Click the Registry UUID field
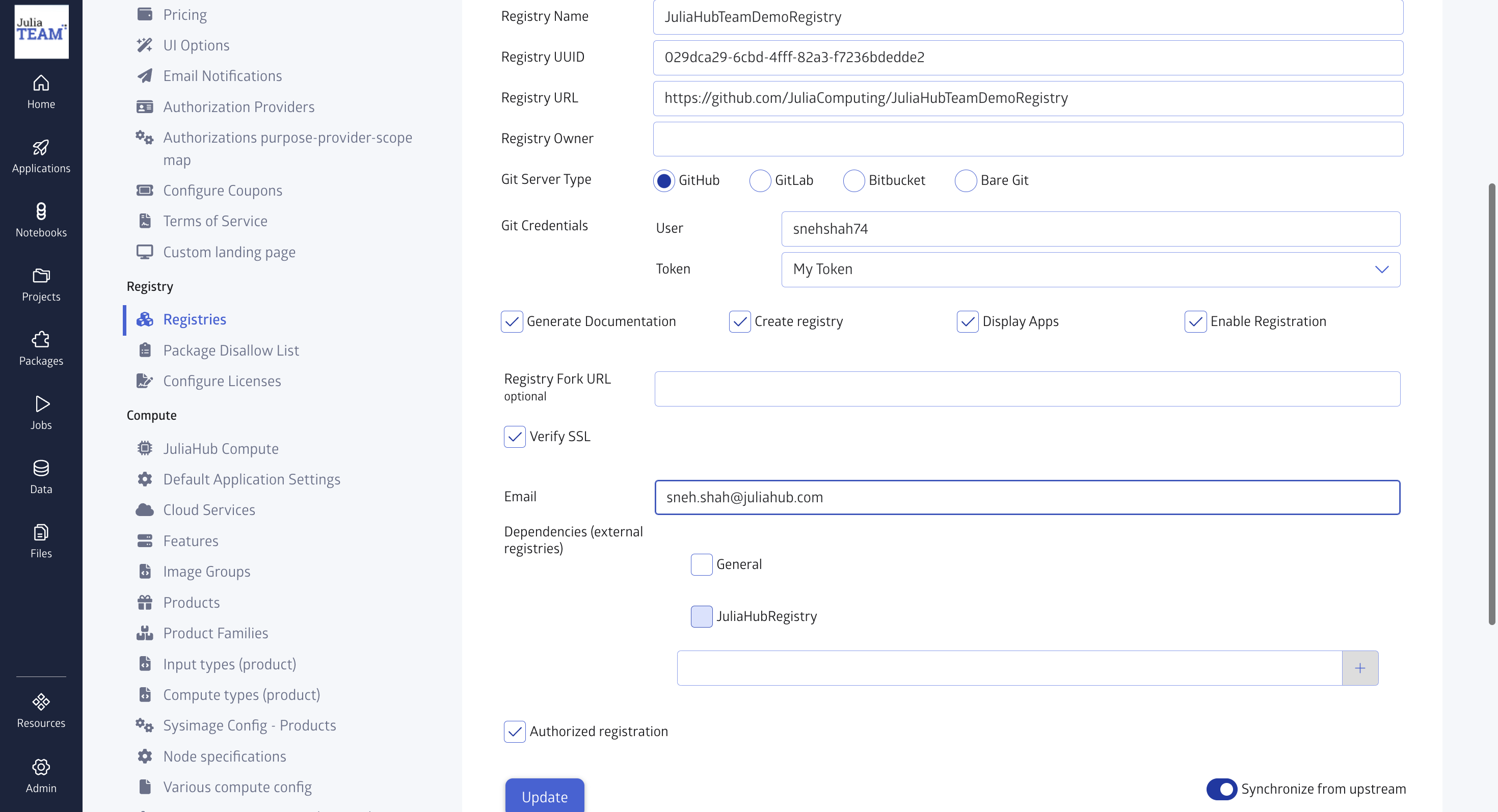Viewport: 1498px width, 812px height. [x=1028, y=58]
